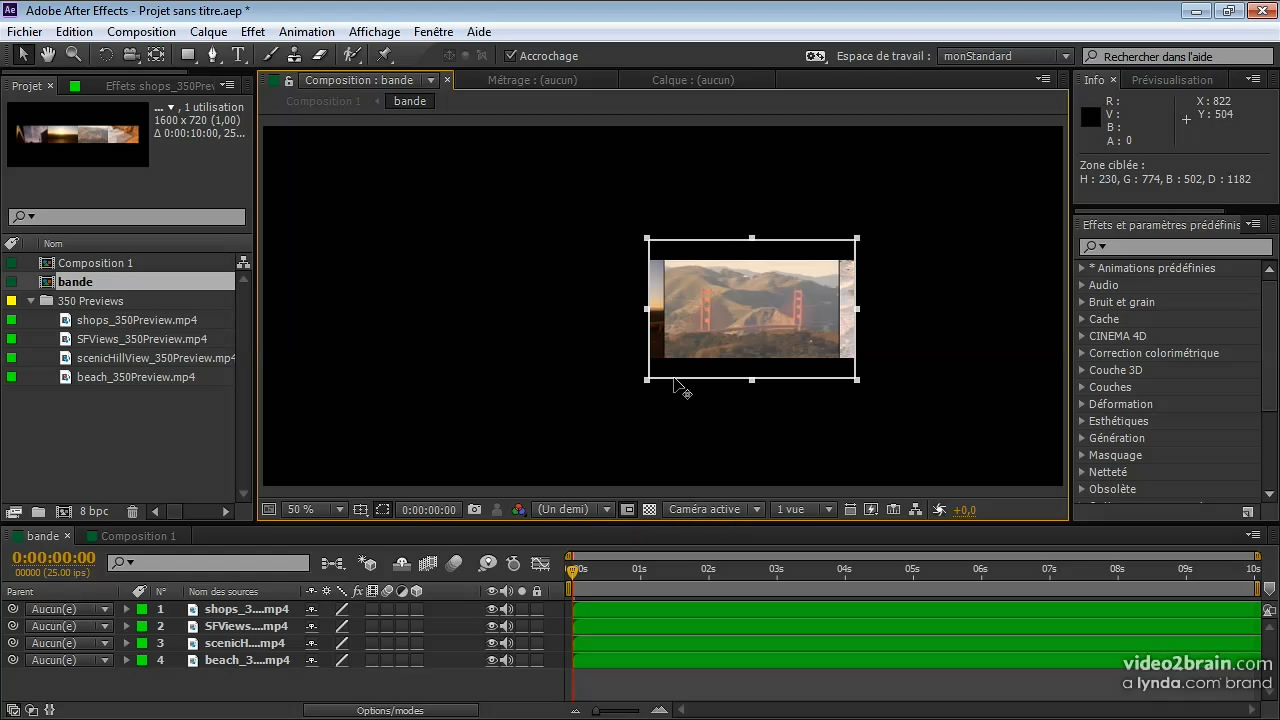Switch to the Prévisualisation tab
This screenshot has width=1280, height=720.
[1172, 80]
